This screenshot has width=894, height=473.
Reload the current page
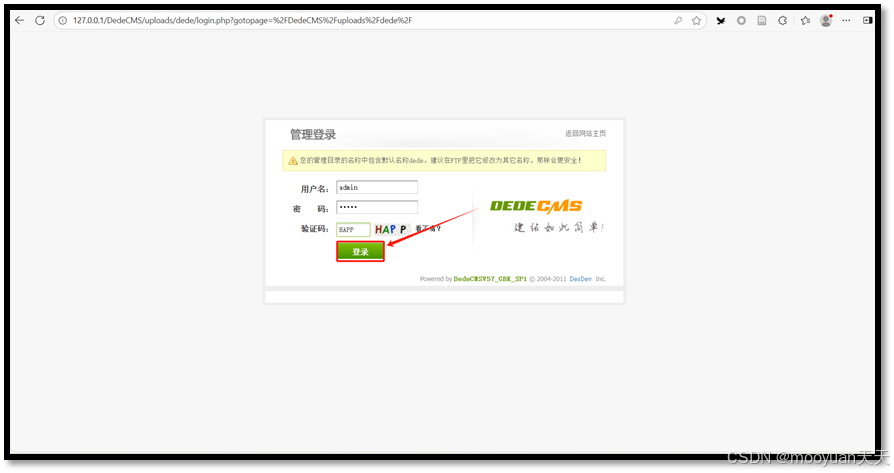coord(40,21)
